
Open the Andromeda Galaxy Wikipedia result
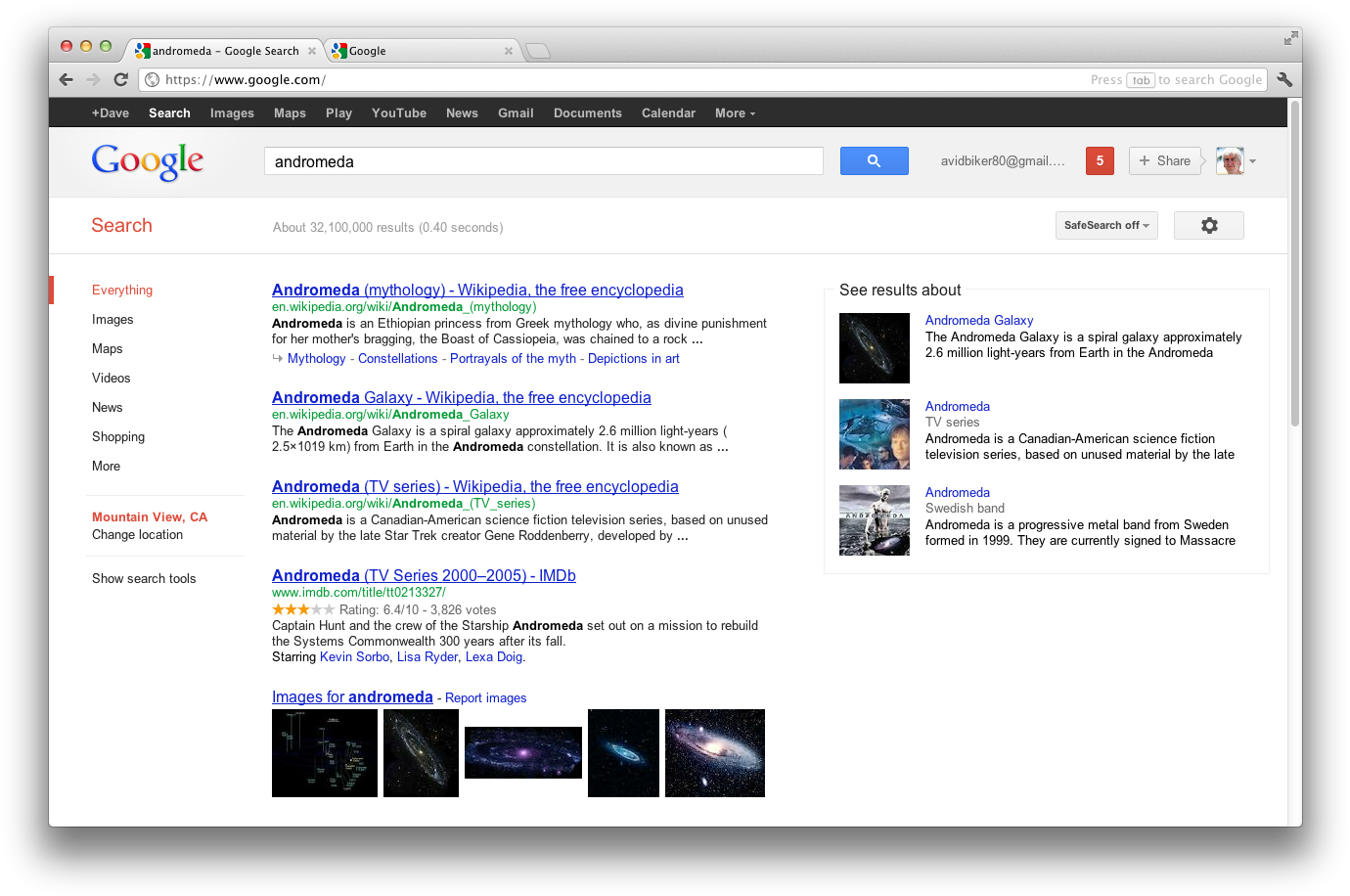point(462,398)
